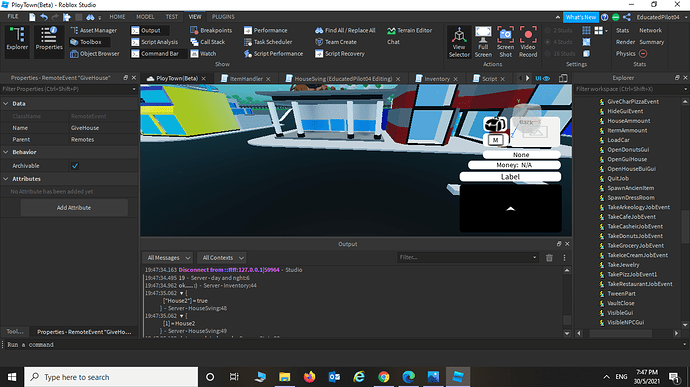Collapse the Attributes section
The image size is (690, 387).
[6, 179]
